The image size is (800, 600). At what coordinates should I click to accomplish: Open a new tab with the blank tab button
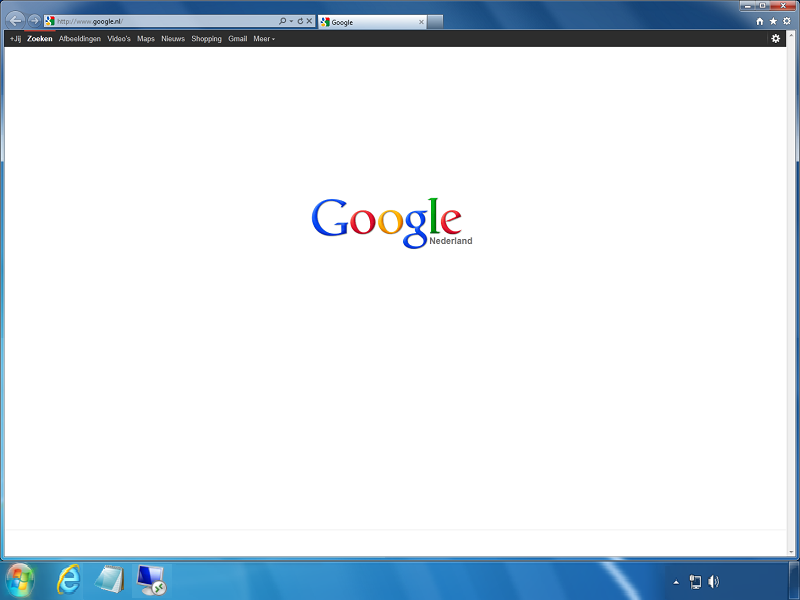tap(435, 22)
